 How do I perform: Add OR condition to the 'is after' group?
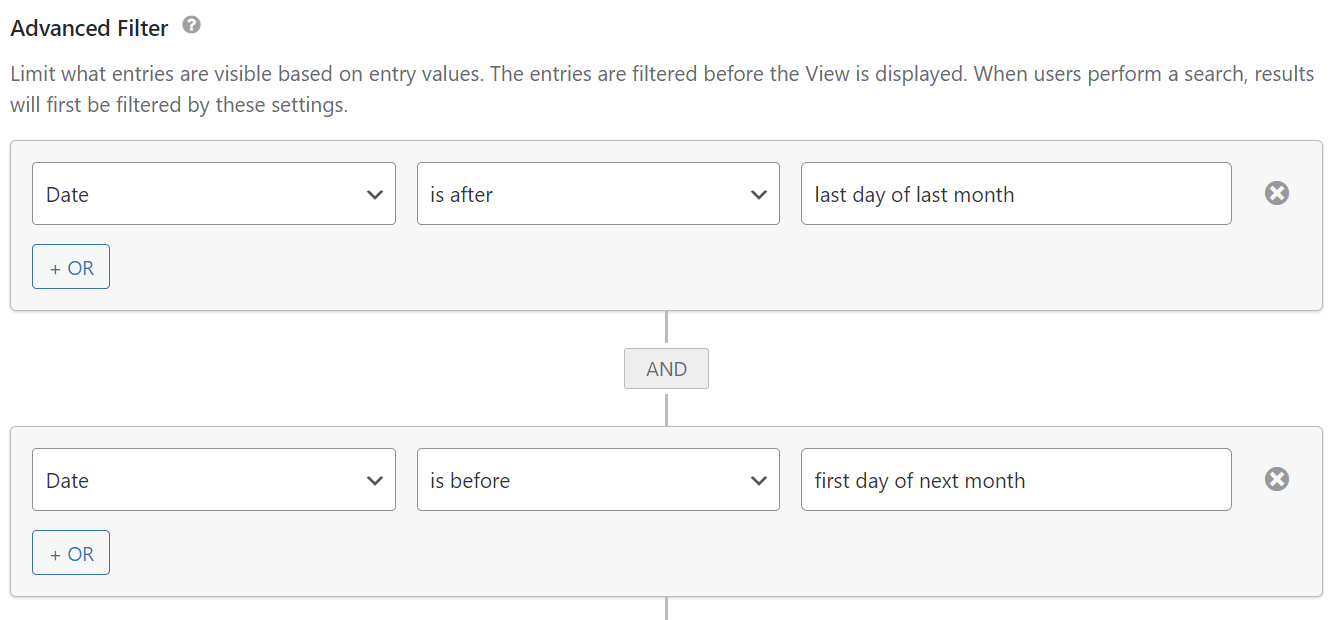pos(71,268)
